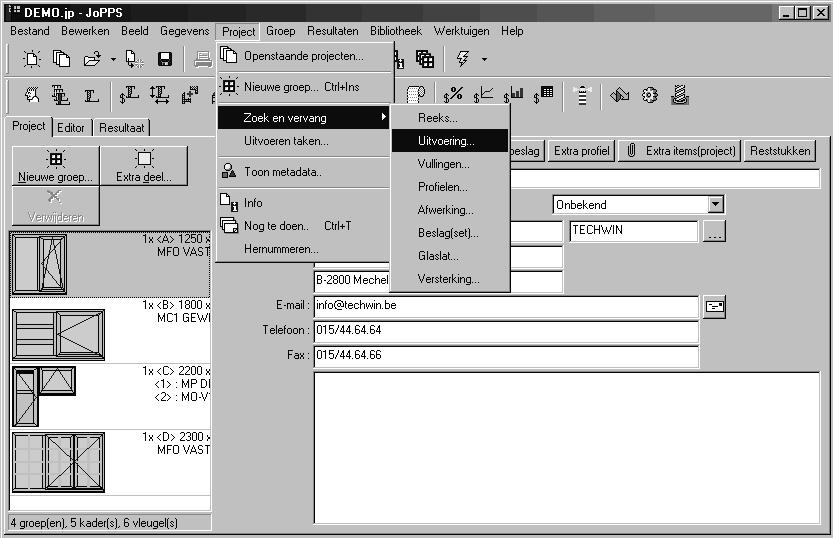Expand the lightning bolt dropdown arrow
The height and width of the screenshot is (538, 833).
point(484,59)
